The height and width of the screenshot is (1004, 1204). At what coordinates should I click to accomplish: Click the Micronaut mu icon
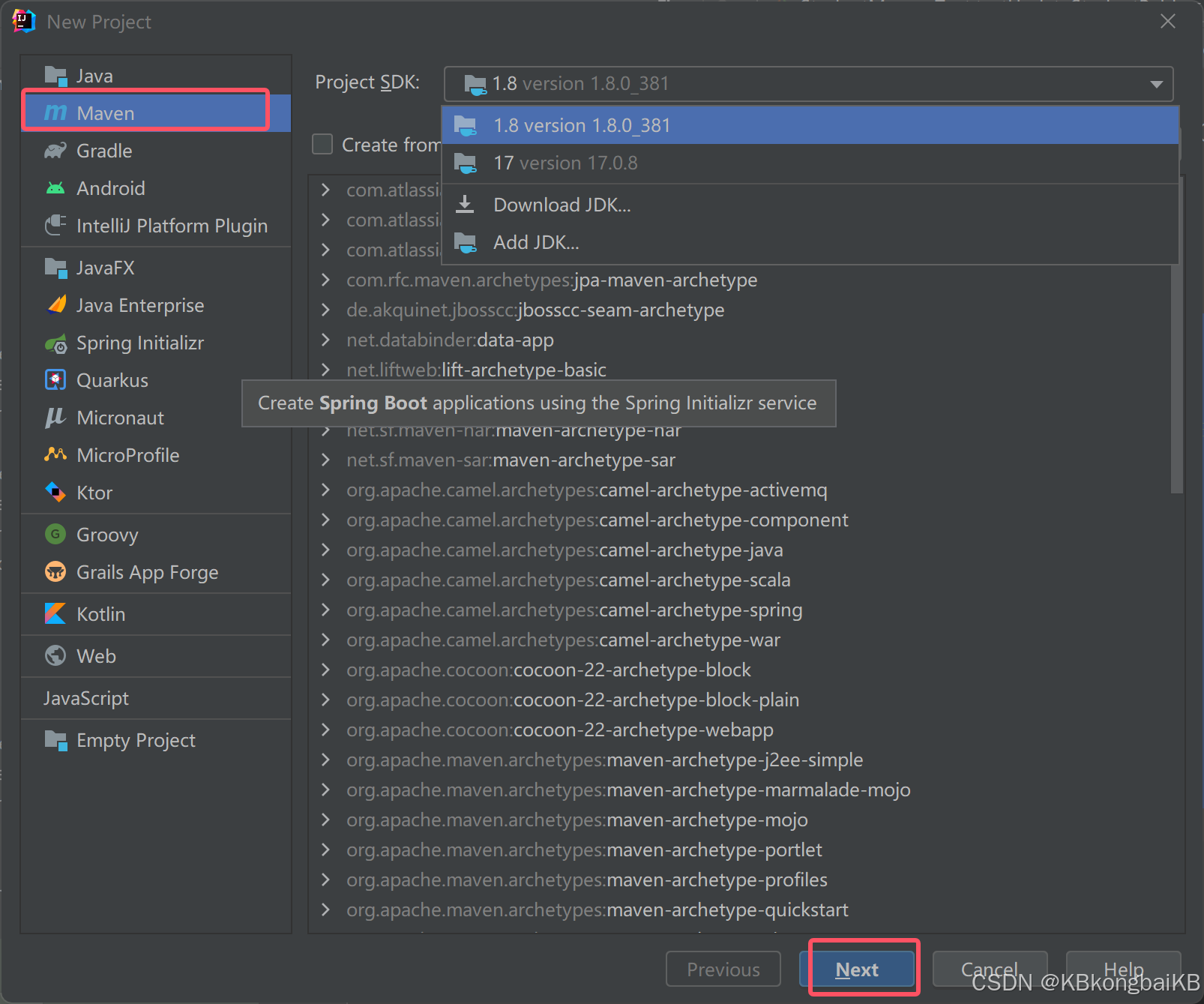55,418
